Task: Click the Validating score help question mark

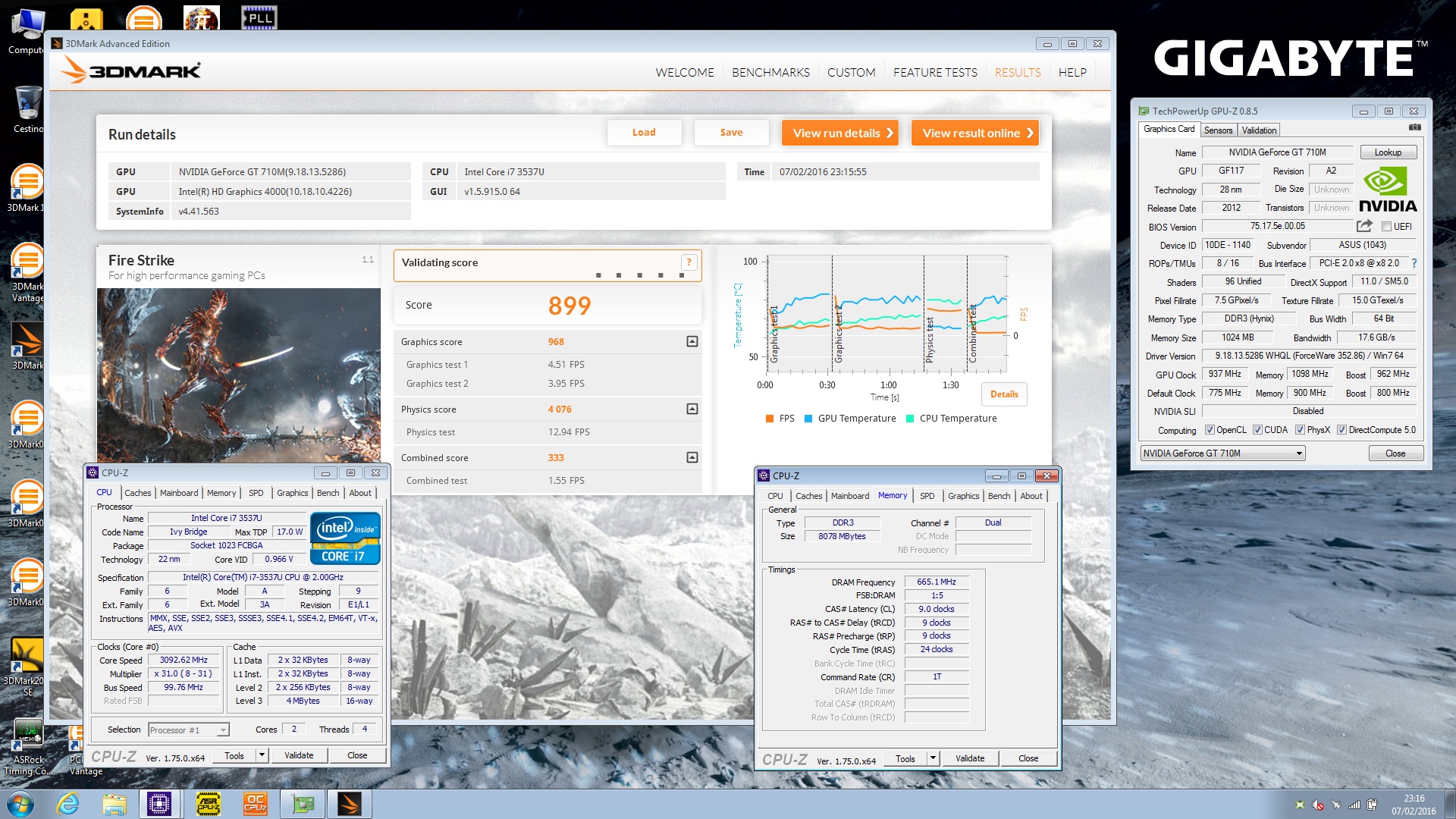Action: [x=689, y=262]
